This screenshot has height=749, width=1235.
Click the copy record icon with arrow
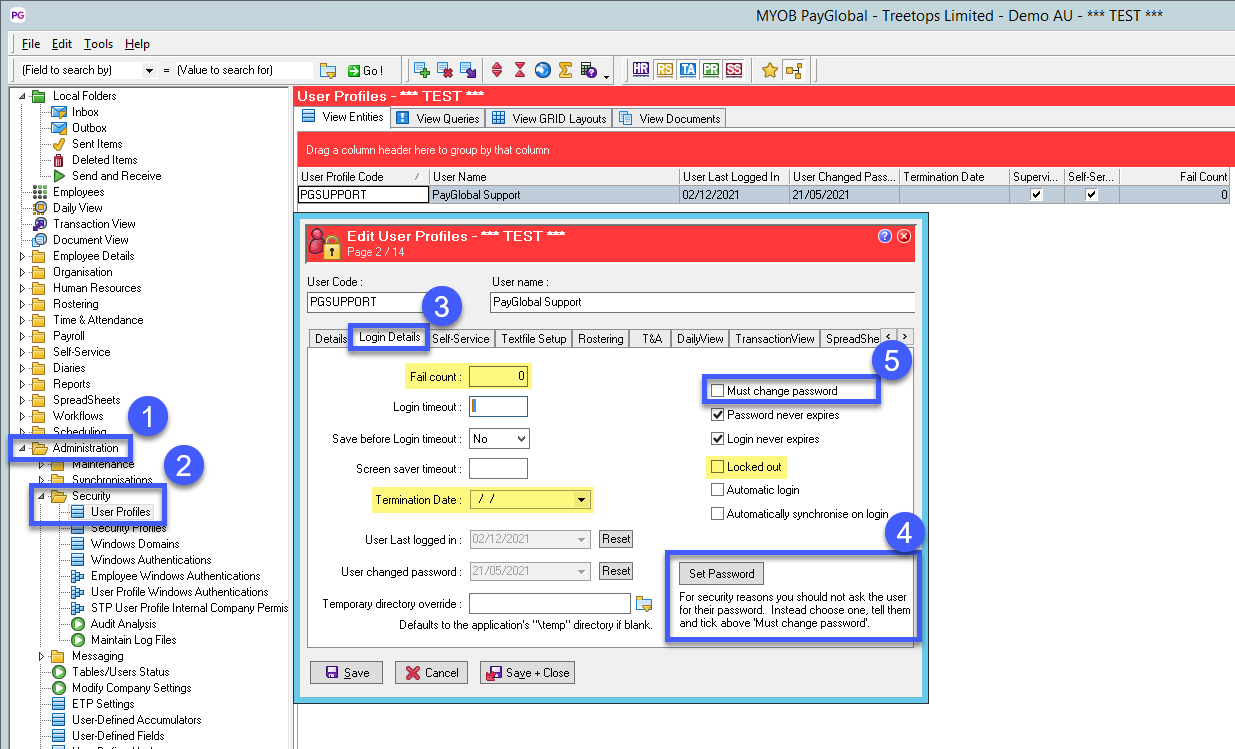pyautogui.click(x=468, y=70)
